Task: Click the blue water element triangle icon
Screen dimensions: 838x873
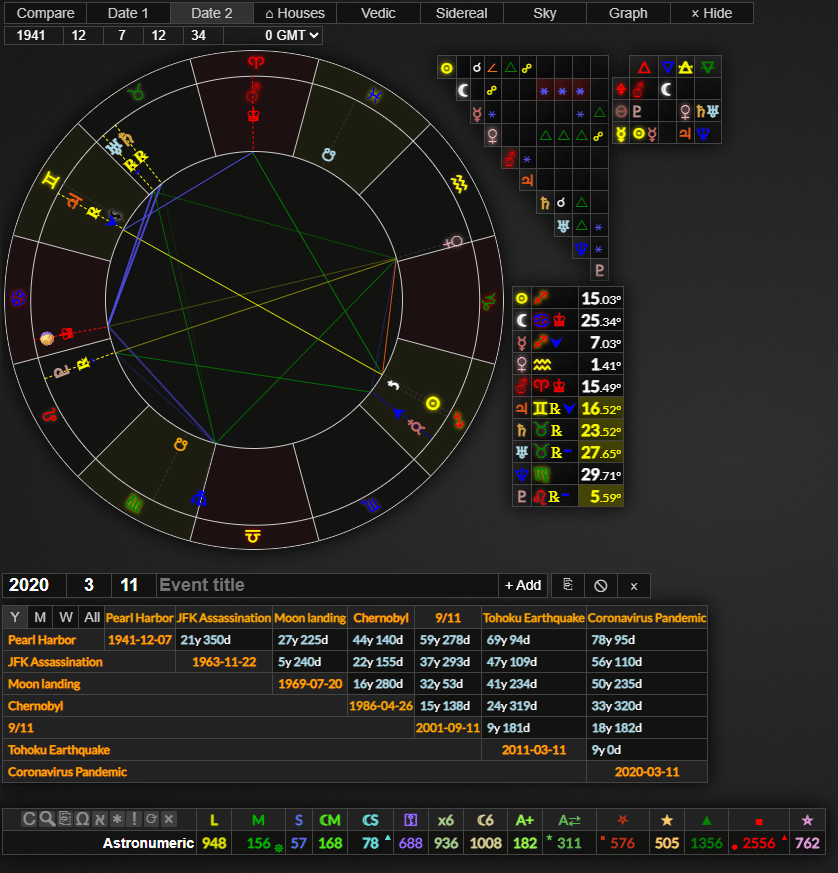Action: tap(666, 67)
